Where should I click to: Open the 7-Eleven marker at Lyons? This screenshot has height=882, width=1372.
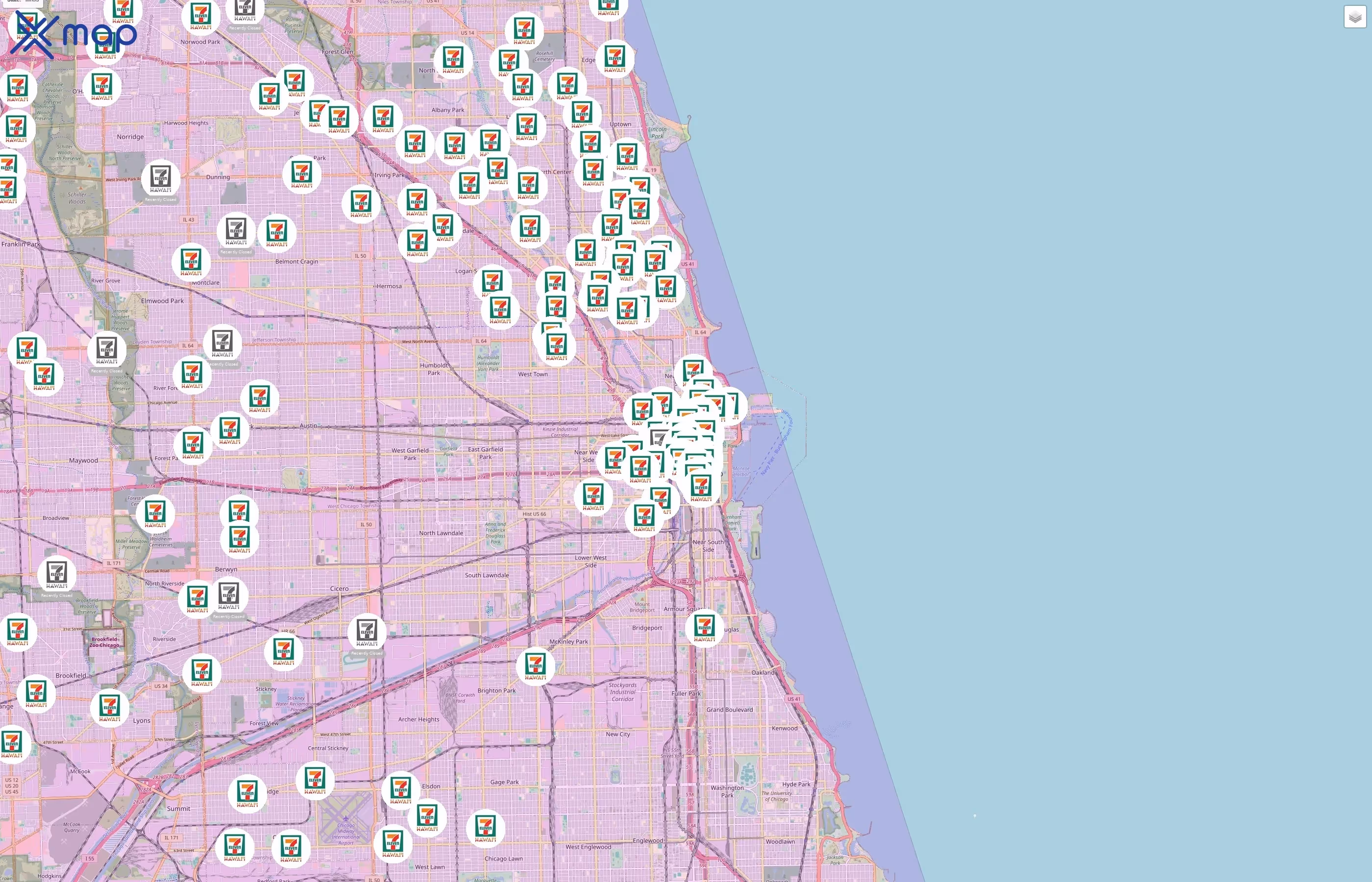point(110,708)
